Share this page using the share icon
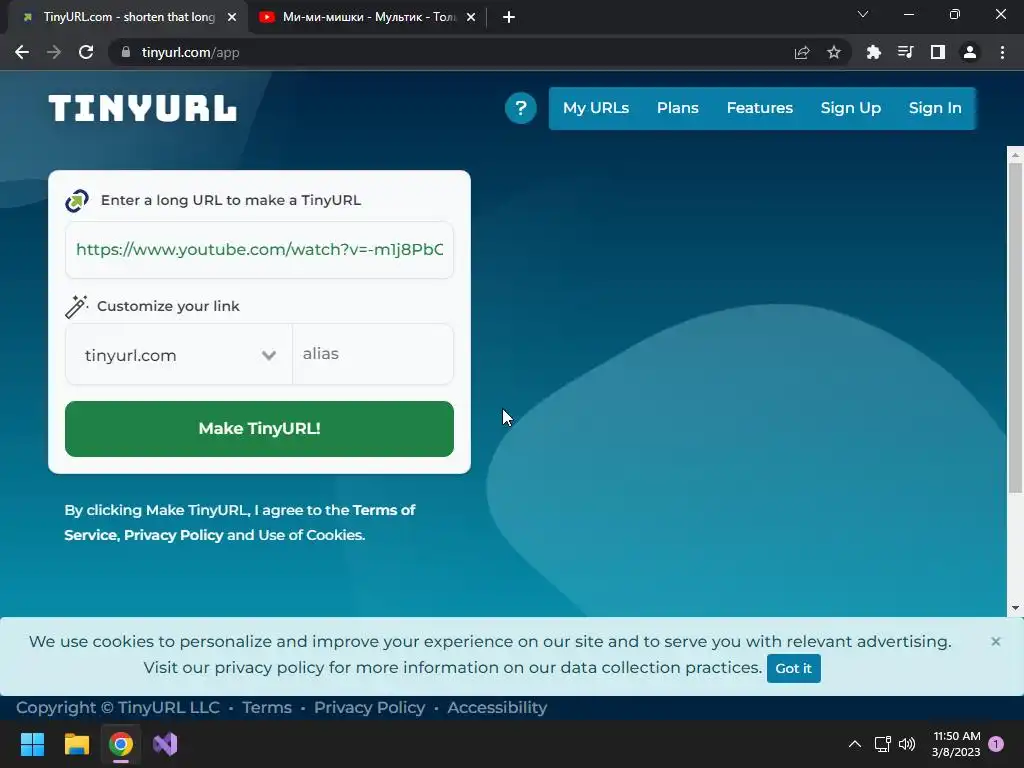Screen dimensions: 1024x768 tap(802, 52)
